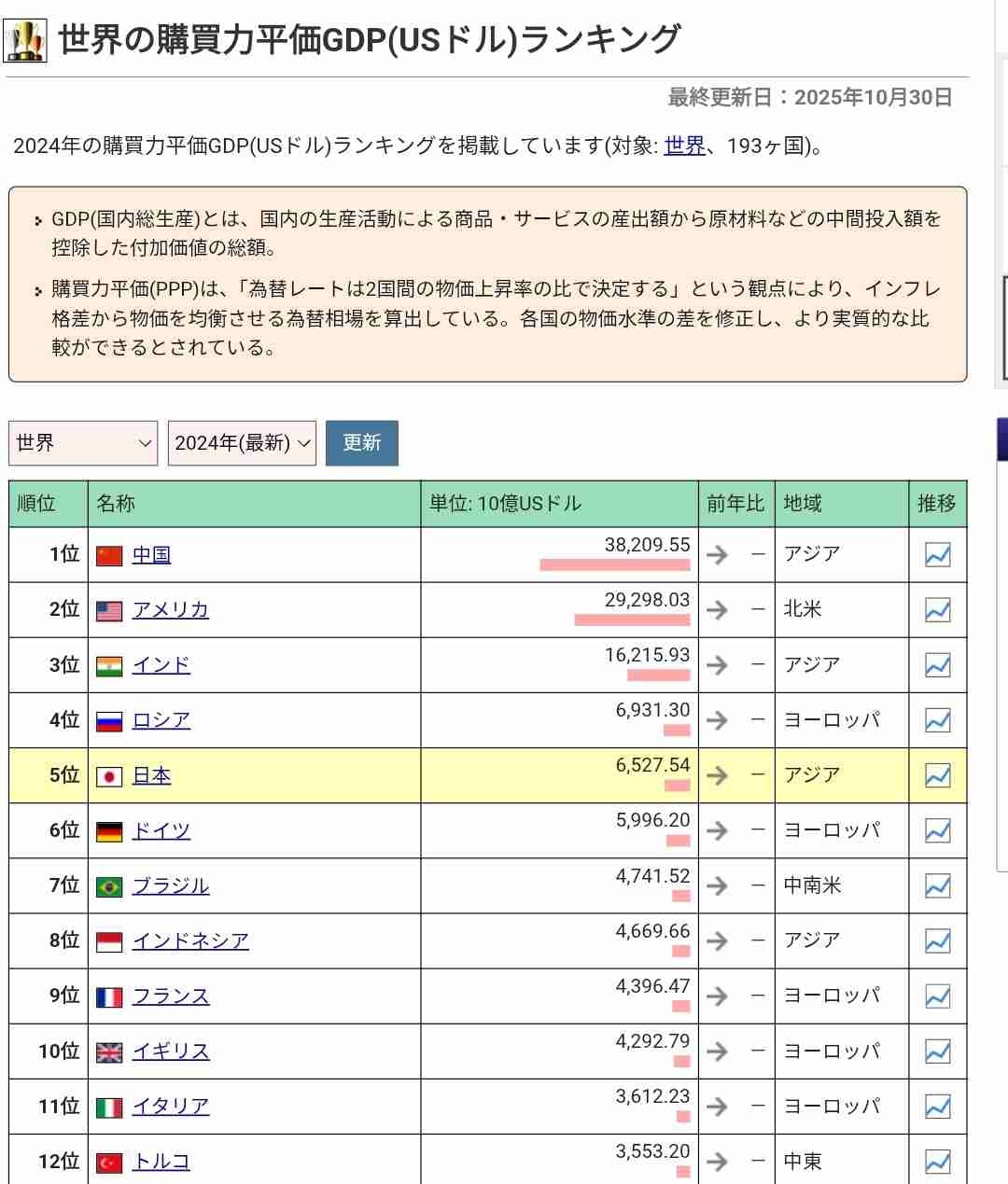Image resolution: width=1008 pixels, height=1184 pixels.
Task: Open the trend chart icon for Turkey
Action: [937, 1162]
